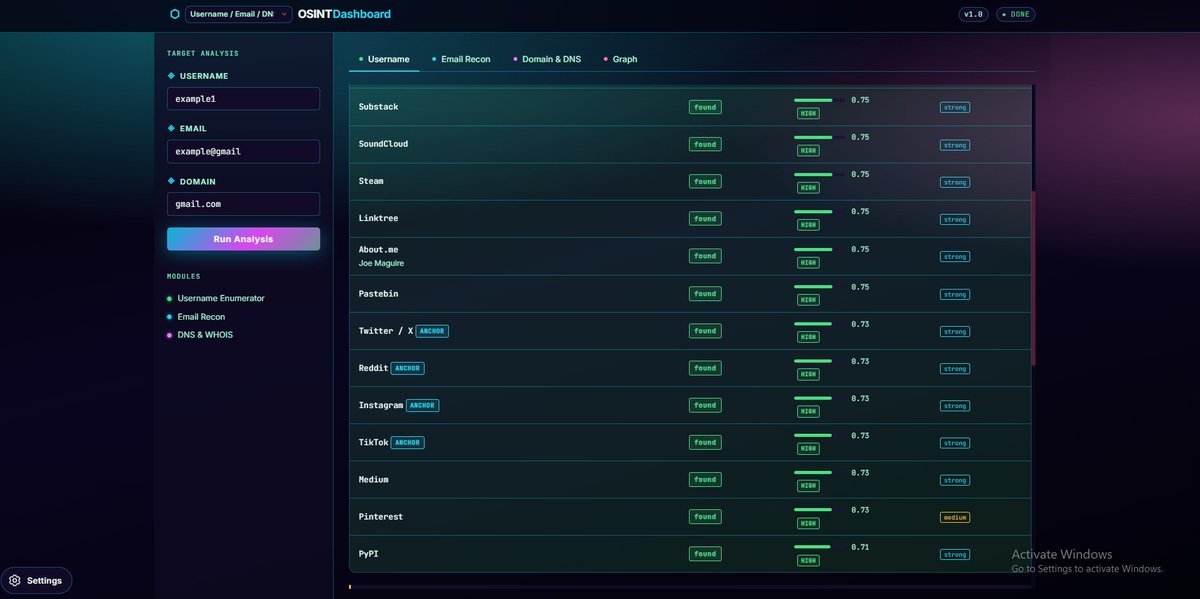Switch to the Email Recon tab

tap(461, 59)
